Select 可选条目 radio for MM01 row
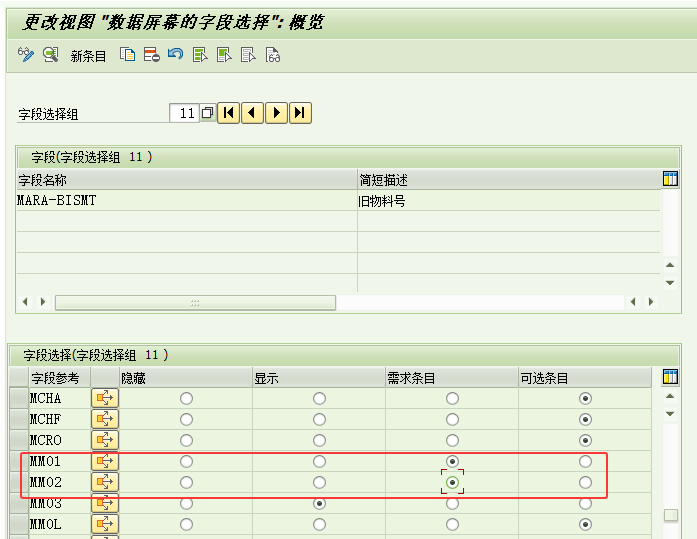This screenshot has height=539, width=697. 585,461
